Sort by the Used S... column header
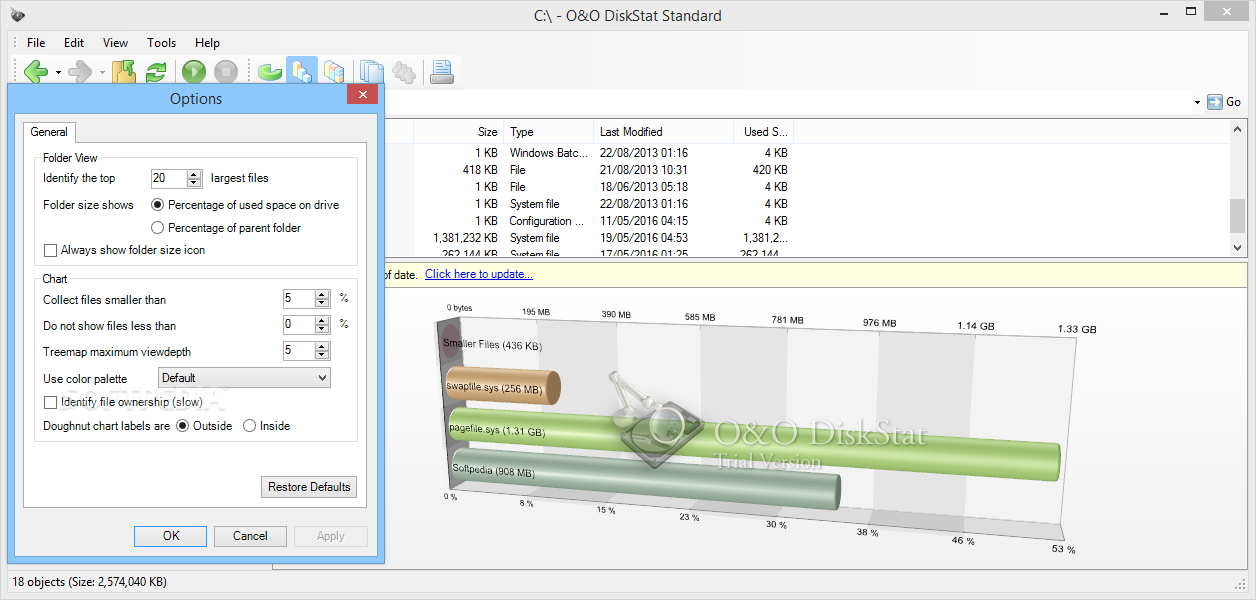 [764, 132]
